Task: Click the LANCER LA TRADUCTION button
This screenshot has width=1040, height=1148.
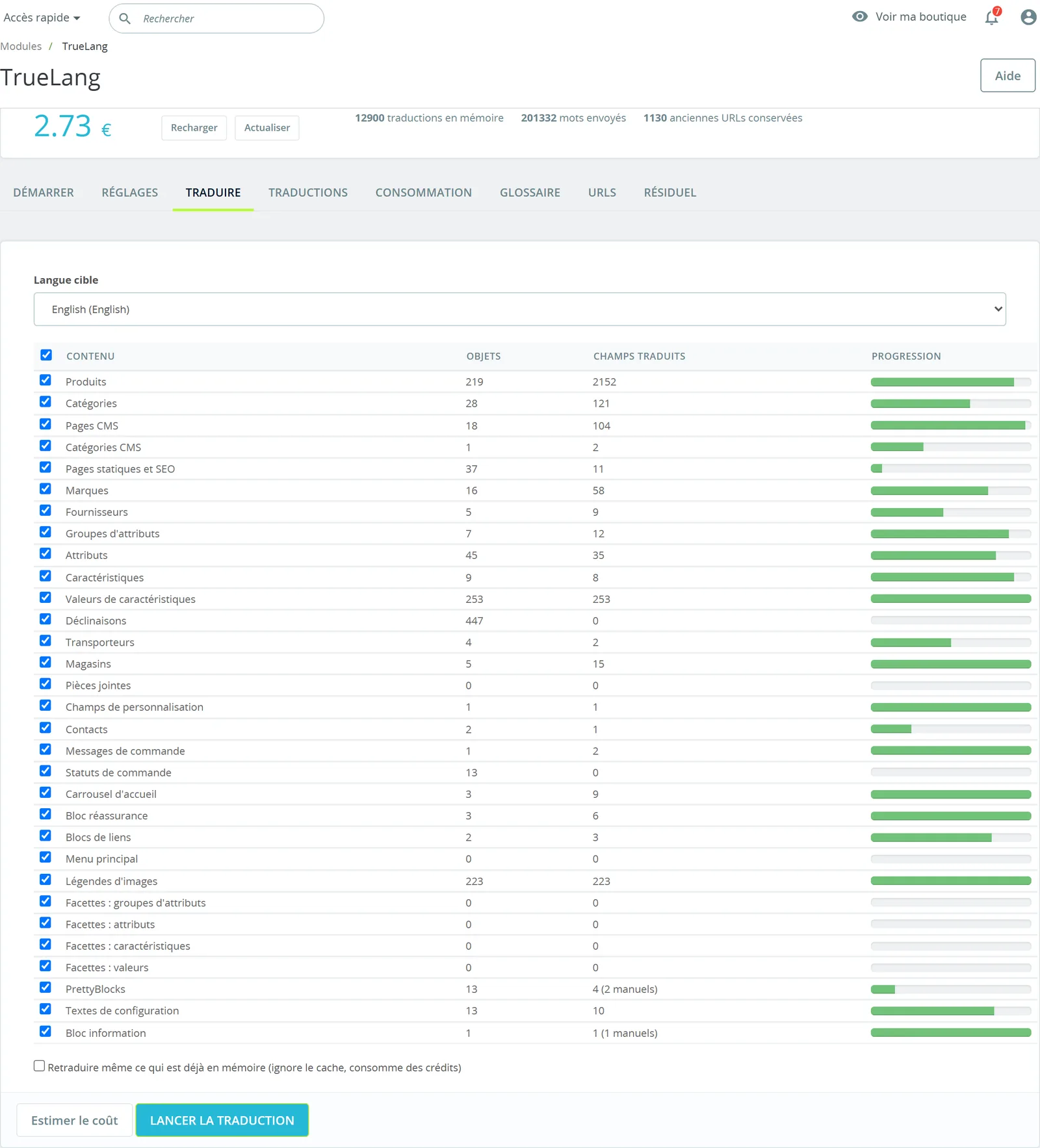Action: [x=222, y=1120]
